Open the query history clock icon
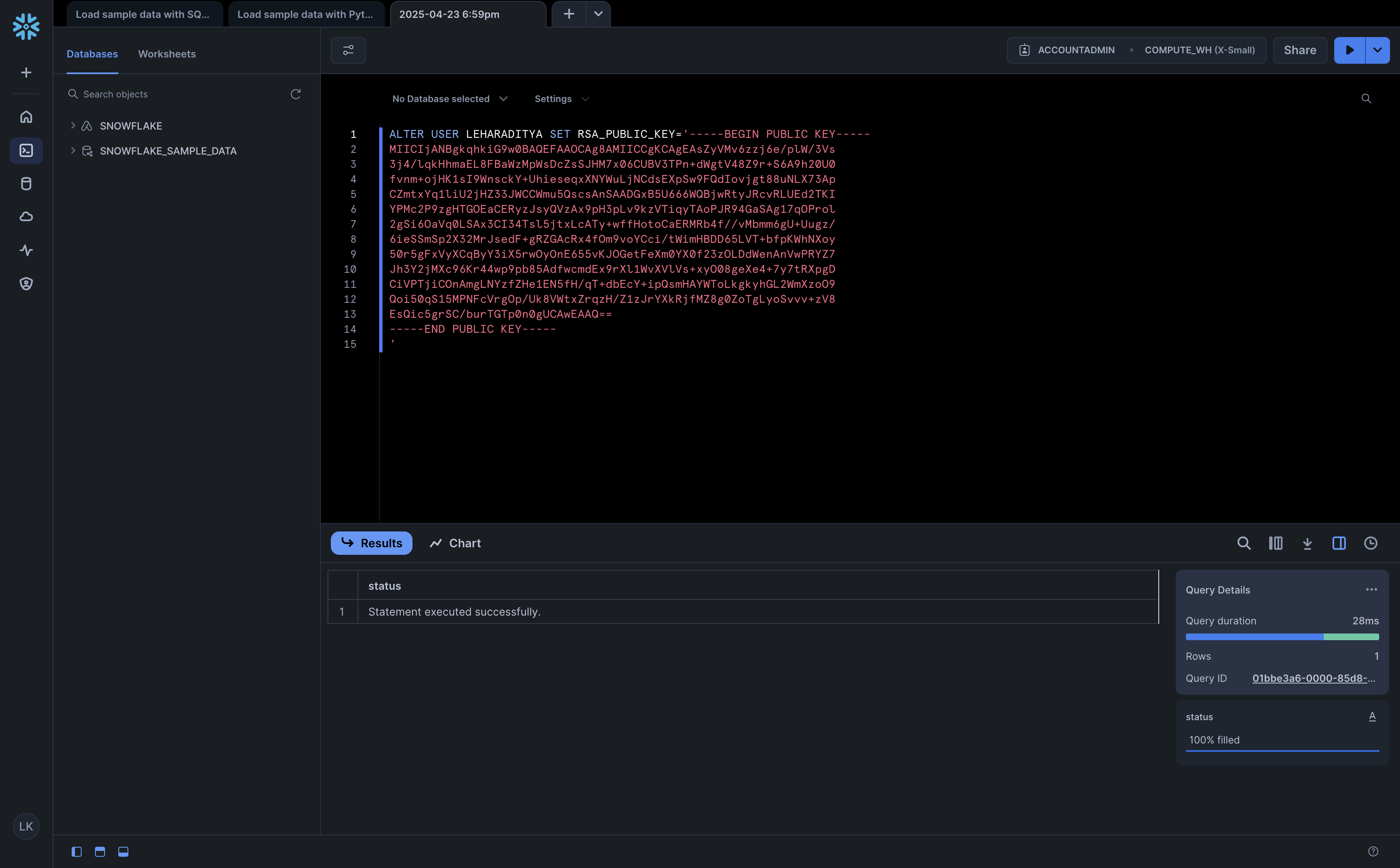Image resolution: width=1400 pixels, height=868 pixels. pyautogui.click(x=1370, y=543)
